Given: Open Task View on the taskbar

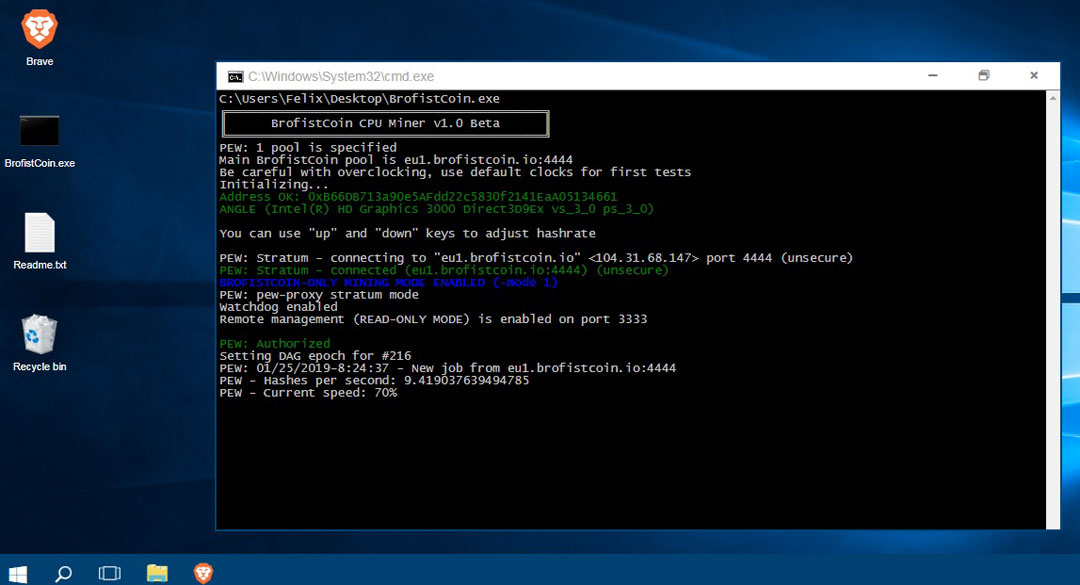Looking at the screenshot, I should [110, 573].
